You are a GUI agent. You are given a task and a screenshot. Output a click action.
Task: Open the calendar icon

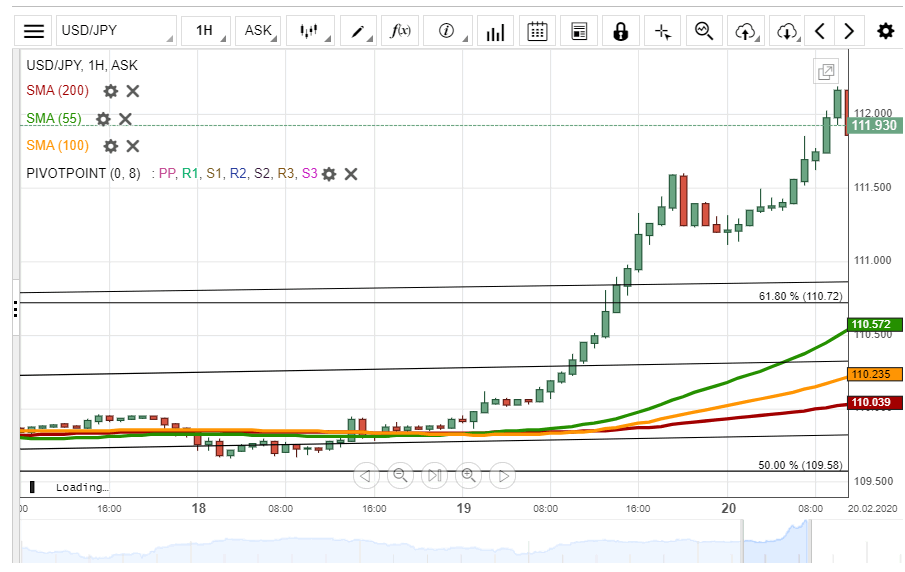pyautogui.click(x=537, y=31)
